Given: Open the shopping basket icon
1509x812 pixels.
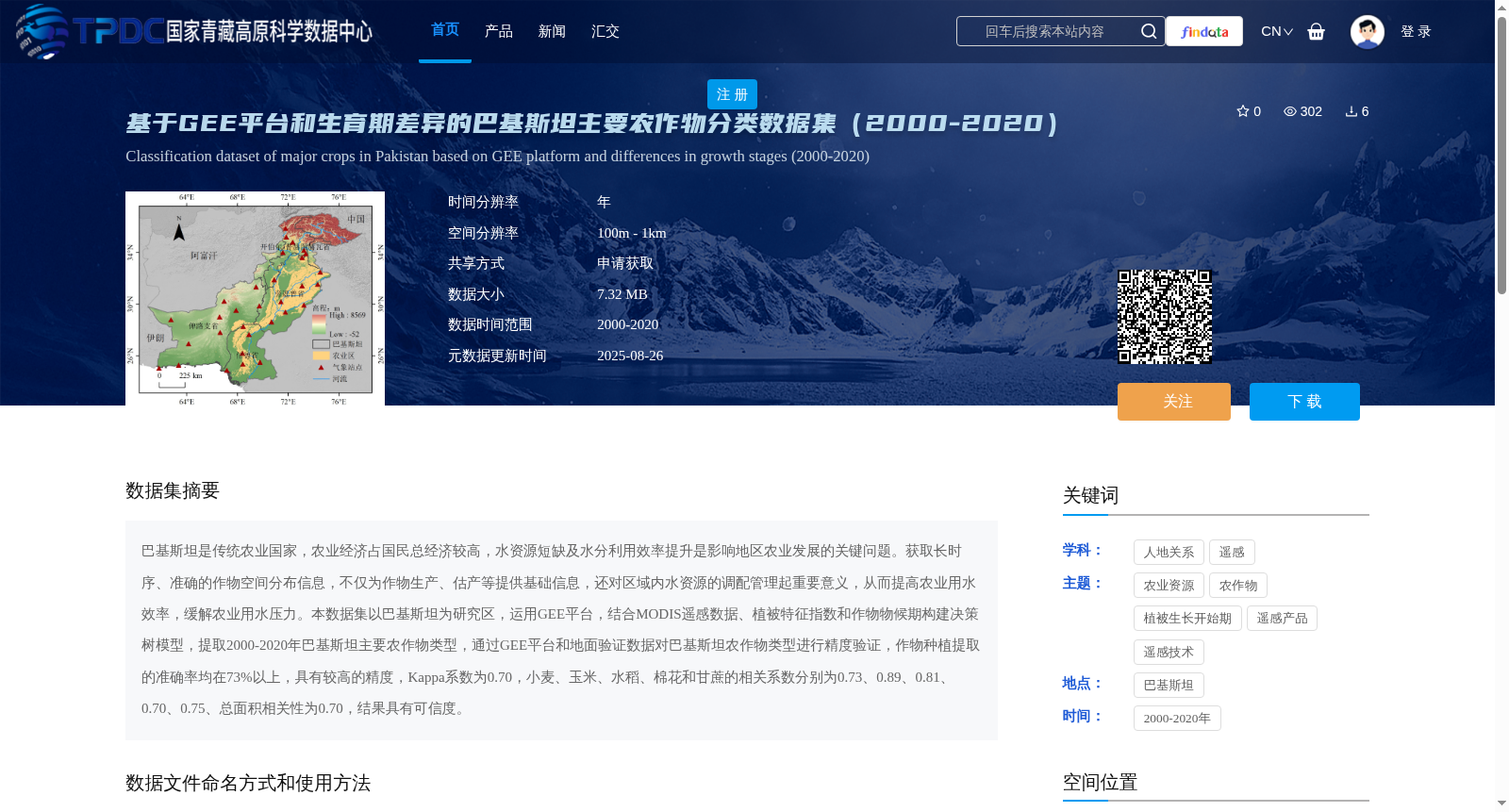Looking at the screenshot, I should pos(1317,31).
